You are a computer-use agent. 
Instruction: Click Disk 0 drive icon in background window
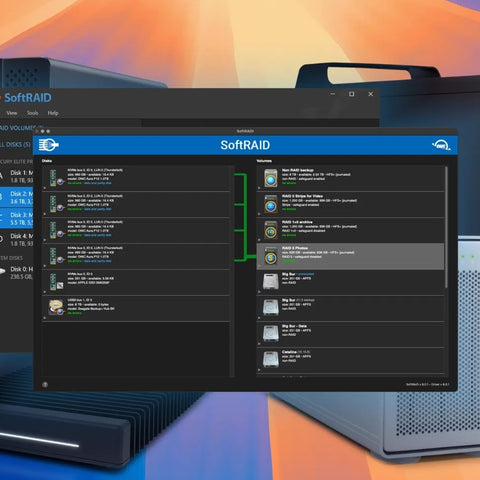pos(3,272)
